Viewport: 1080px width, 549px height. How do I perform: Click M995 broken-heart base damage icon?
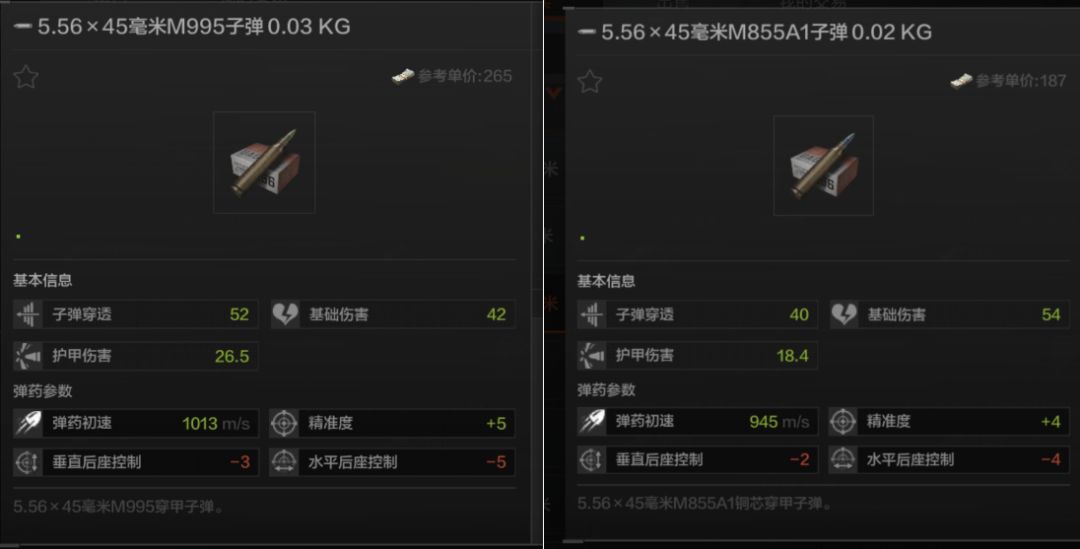[285, 314]
